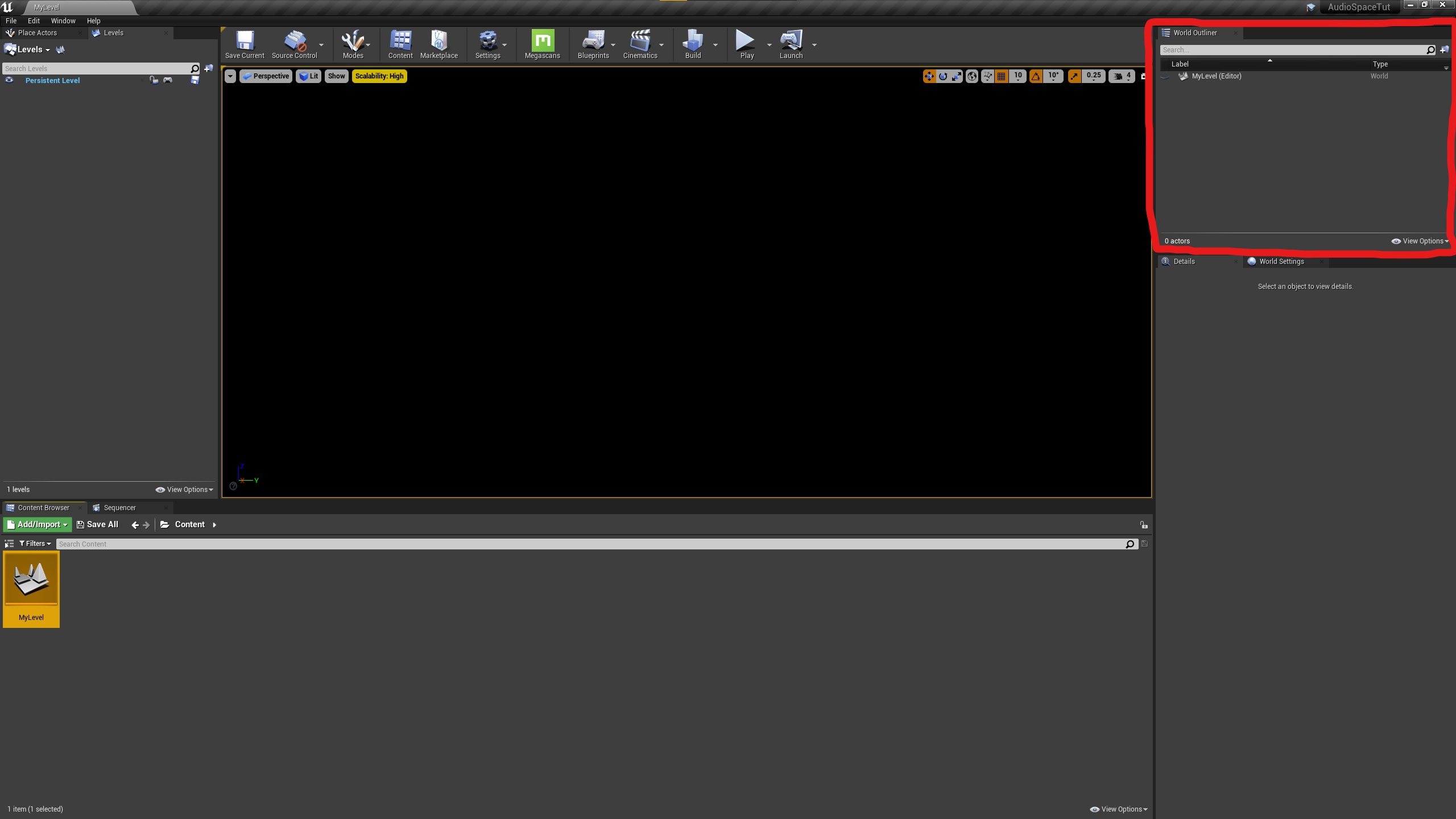Toggle rotation snap in the viewport toolbar

[x=1036, y=76]
